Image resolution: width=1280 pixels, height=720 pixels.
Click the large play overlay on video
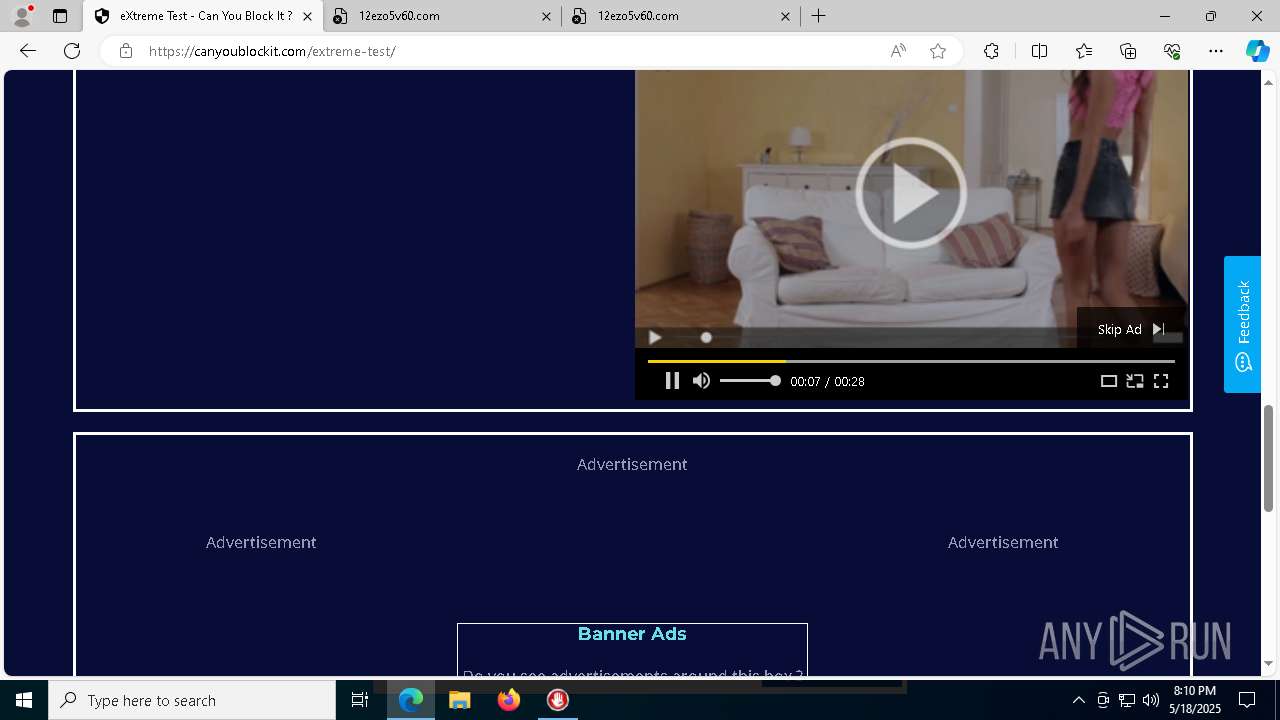click(x=911, y=193)
